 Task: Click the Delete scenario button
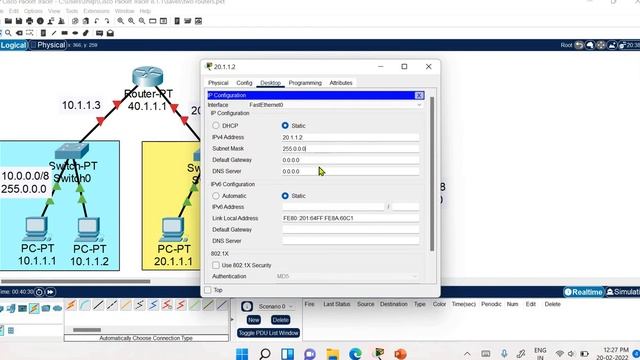(280, 320)
